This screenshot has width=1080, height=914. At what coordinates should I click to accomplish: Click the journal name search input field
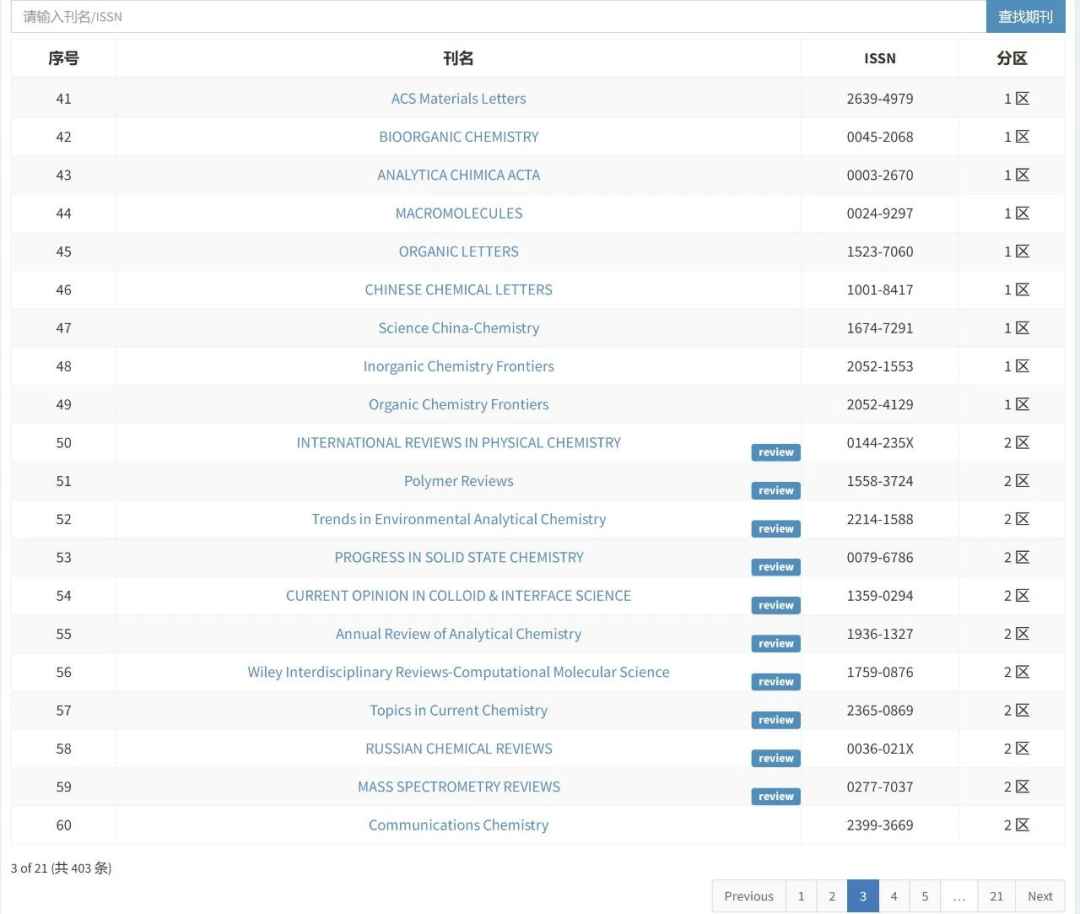coord(498,17)
